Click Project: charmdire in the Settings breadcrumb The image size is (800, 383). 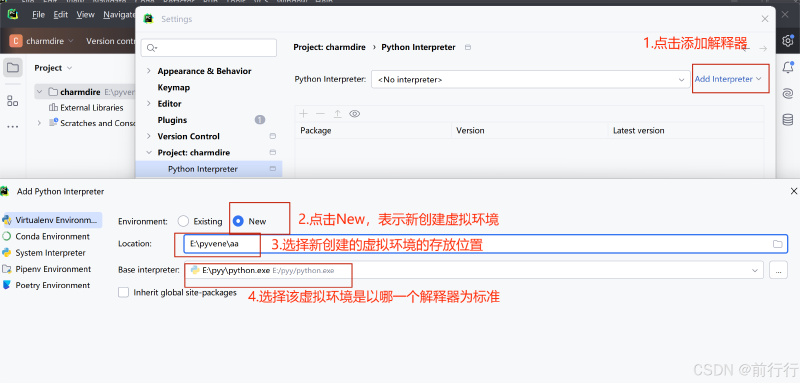pyautogui.click(x=330, y=47)
